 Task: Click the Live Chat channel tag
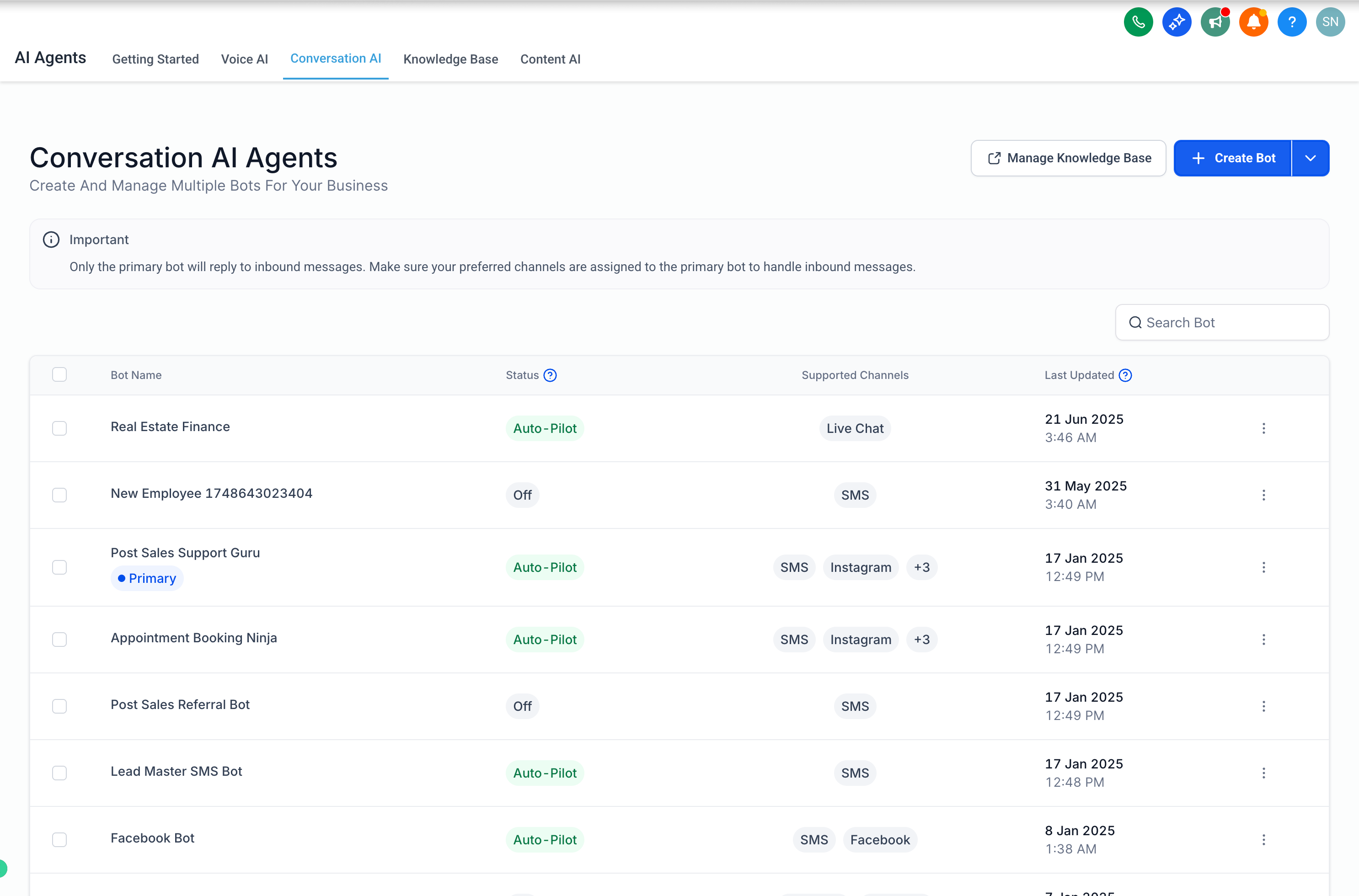[x=854, y=429]
